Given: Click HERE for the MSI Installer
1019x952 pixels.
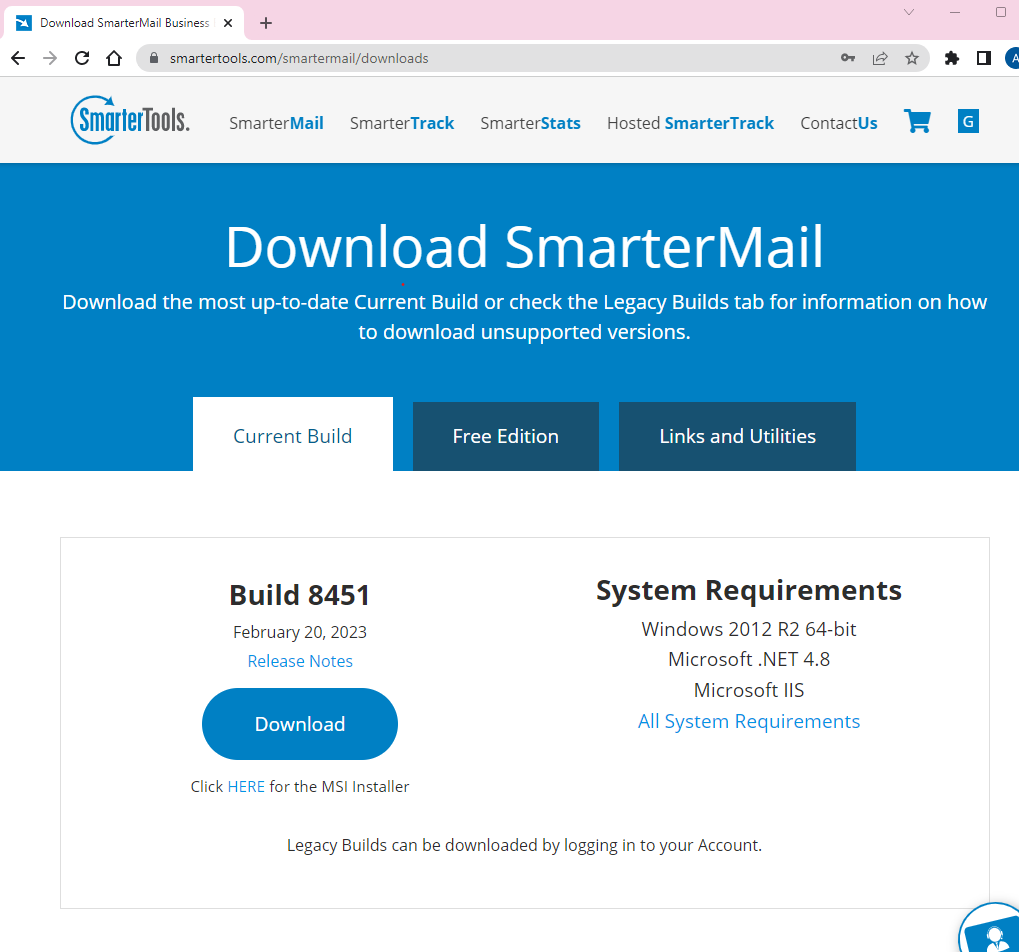Looking at the screenshot, I should pyautogui.click(x=246, y=786).
